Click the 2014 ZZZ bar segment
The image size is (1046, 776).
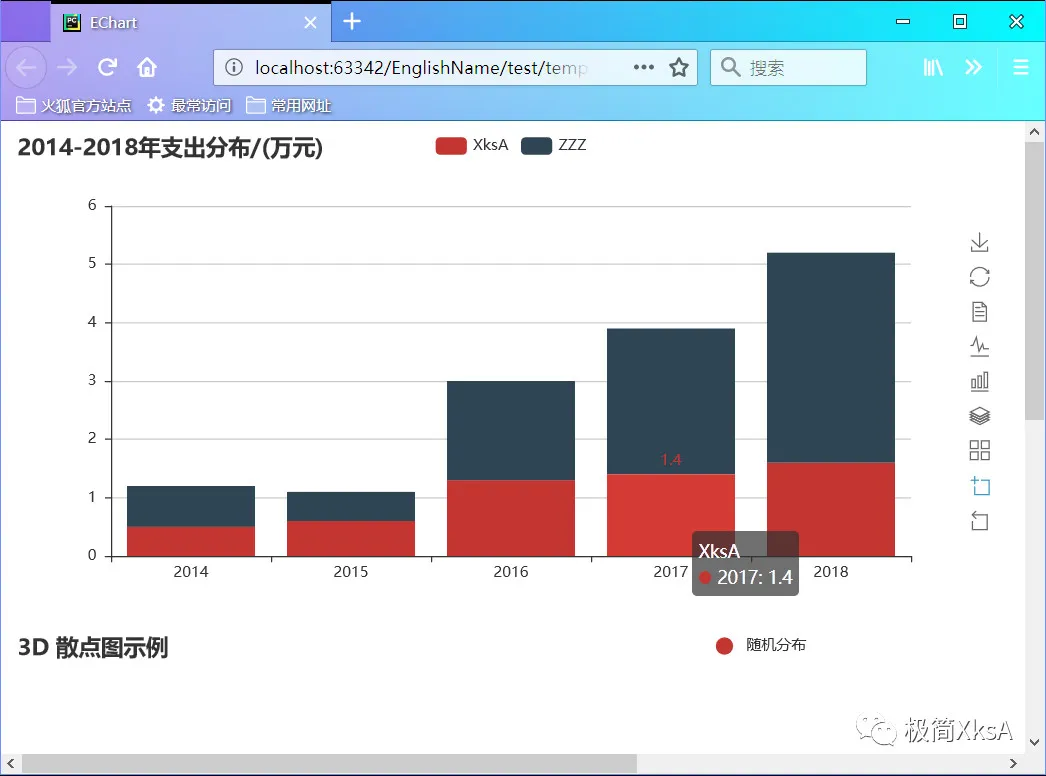[191, 506]
